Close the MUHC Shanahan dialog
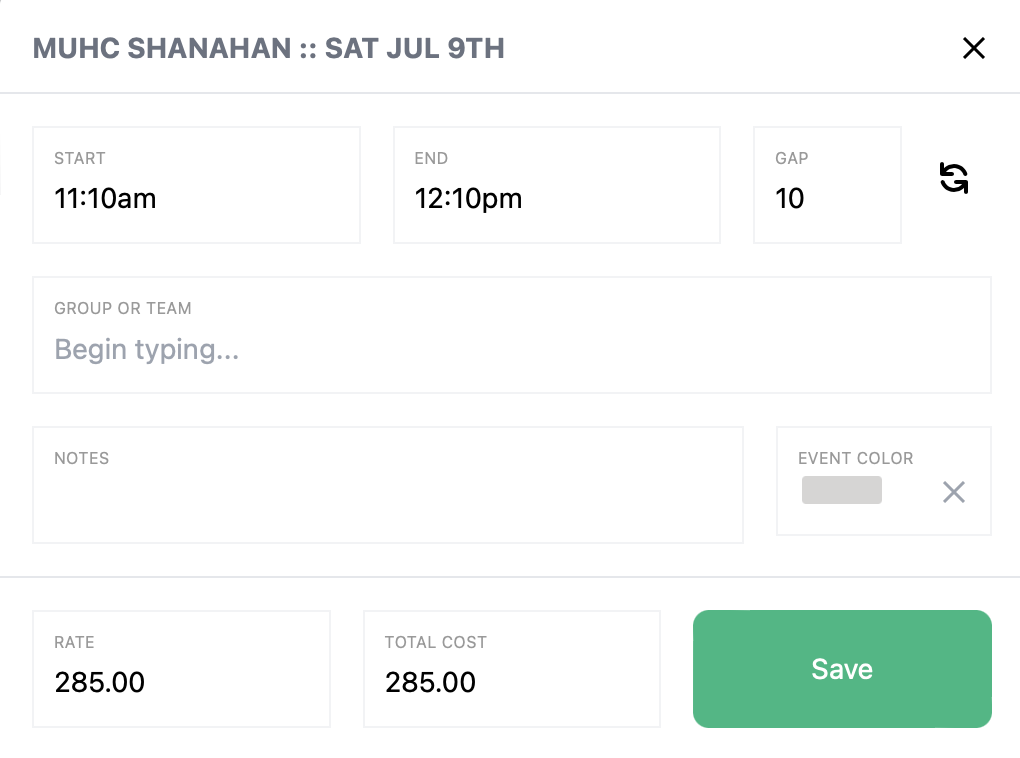 973,48
